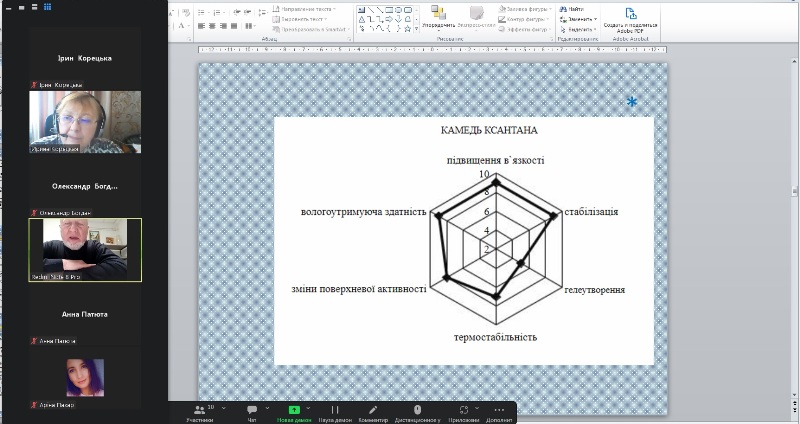Switch to the grid gallery view icon
Screen dimensions: 800x424
coord(47,6)
